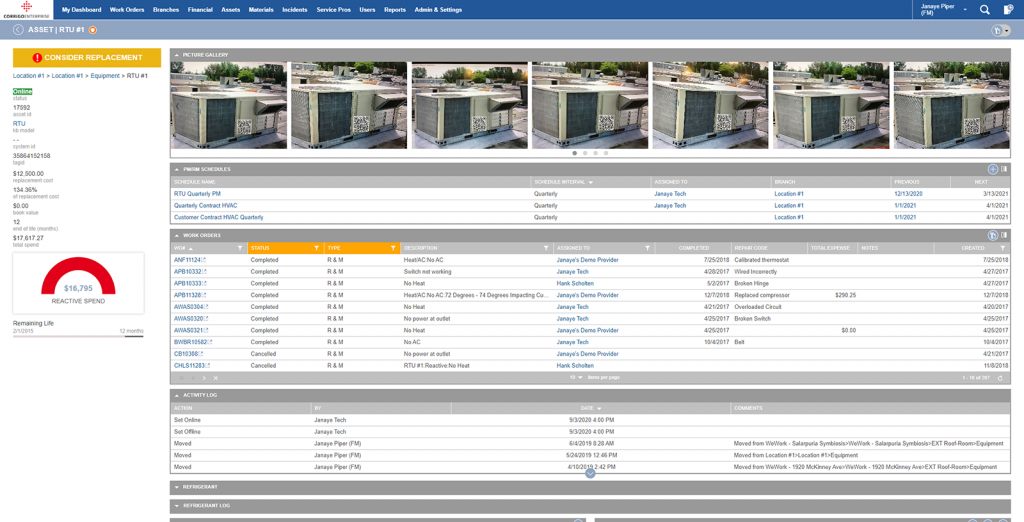This screenshot has height=522, width=1024.
Task: Open My Dashboard menu
Action: pyautogui.click(x=82, y=10)
